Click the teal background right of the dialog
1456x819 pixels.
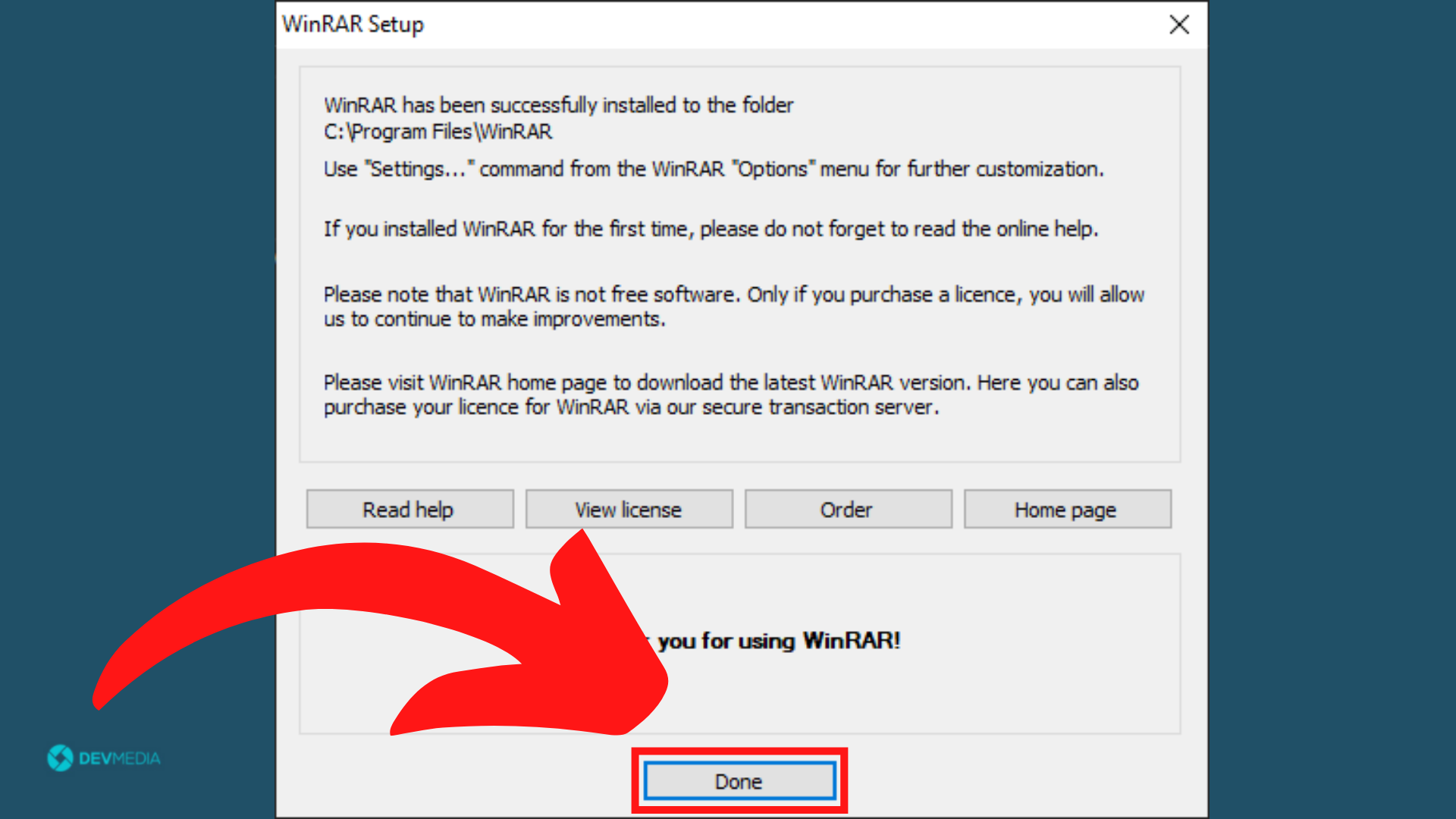tap(1332, 409)
